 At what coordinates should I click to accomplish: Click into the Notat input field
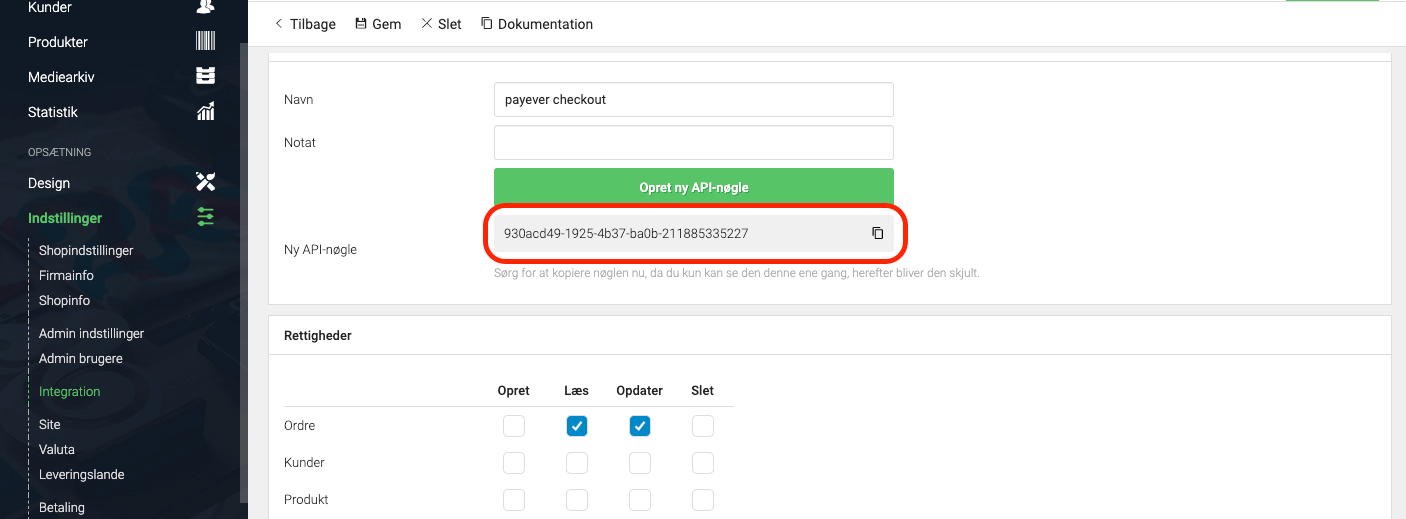pyautogui.click(x=694, y=142)
